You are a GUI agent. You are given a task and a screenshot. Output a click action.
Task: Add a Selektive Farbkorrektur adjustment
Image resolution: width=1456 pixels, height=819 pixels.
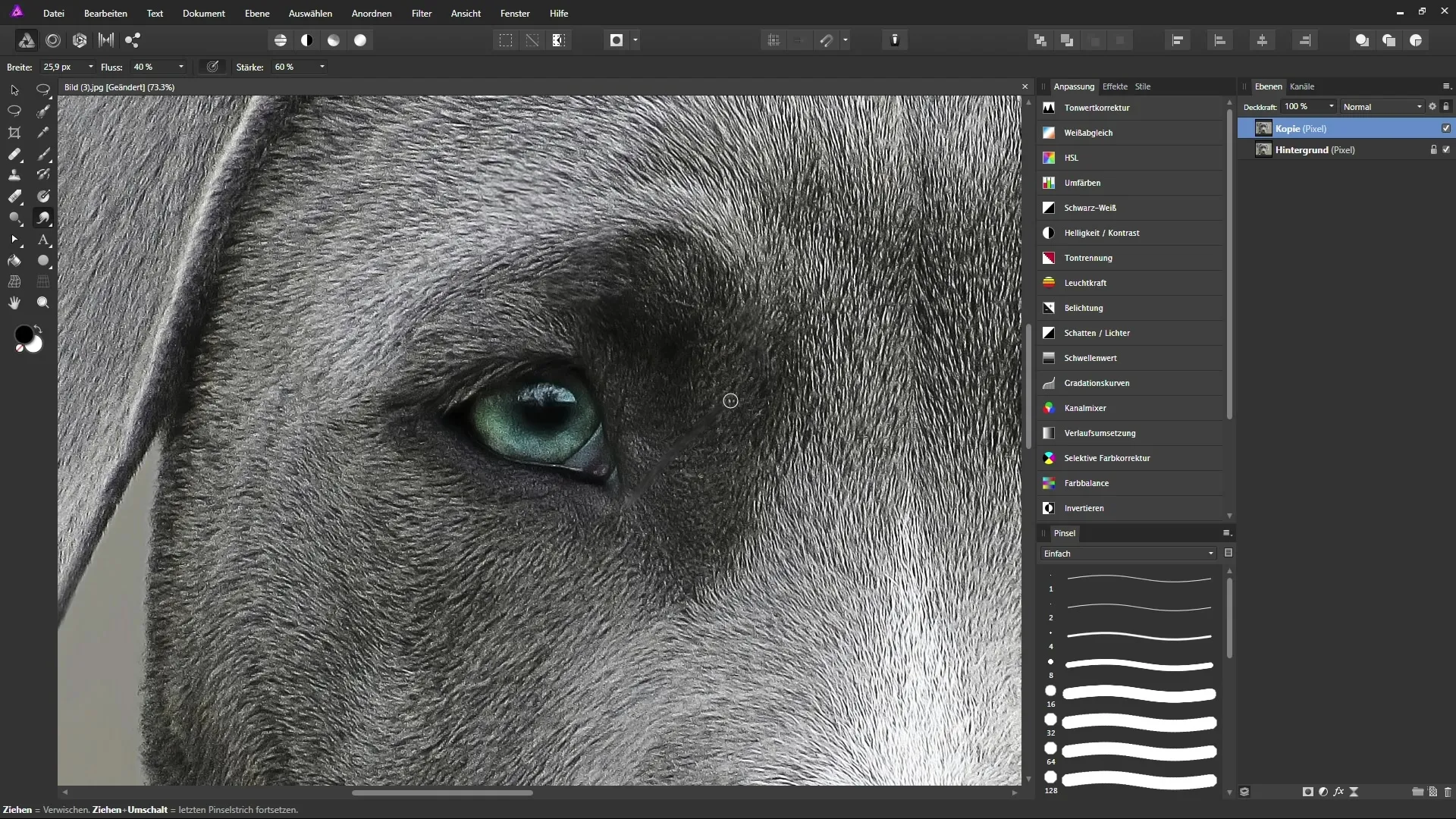(1130, 458)
